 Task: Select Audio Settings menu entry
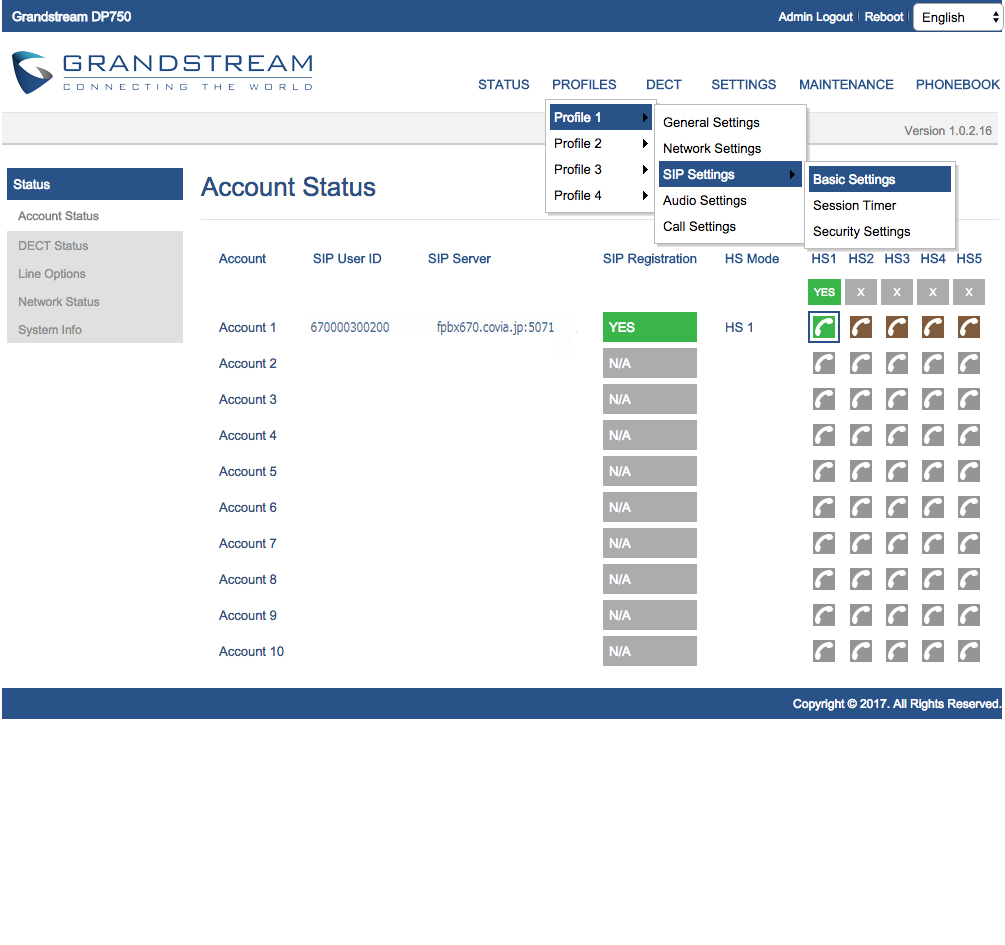729,201
